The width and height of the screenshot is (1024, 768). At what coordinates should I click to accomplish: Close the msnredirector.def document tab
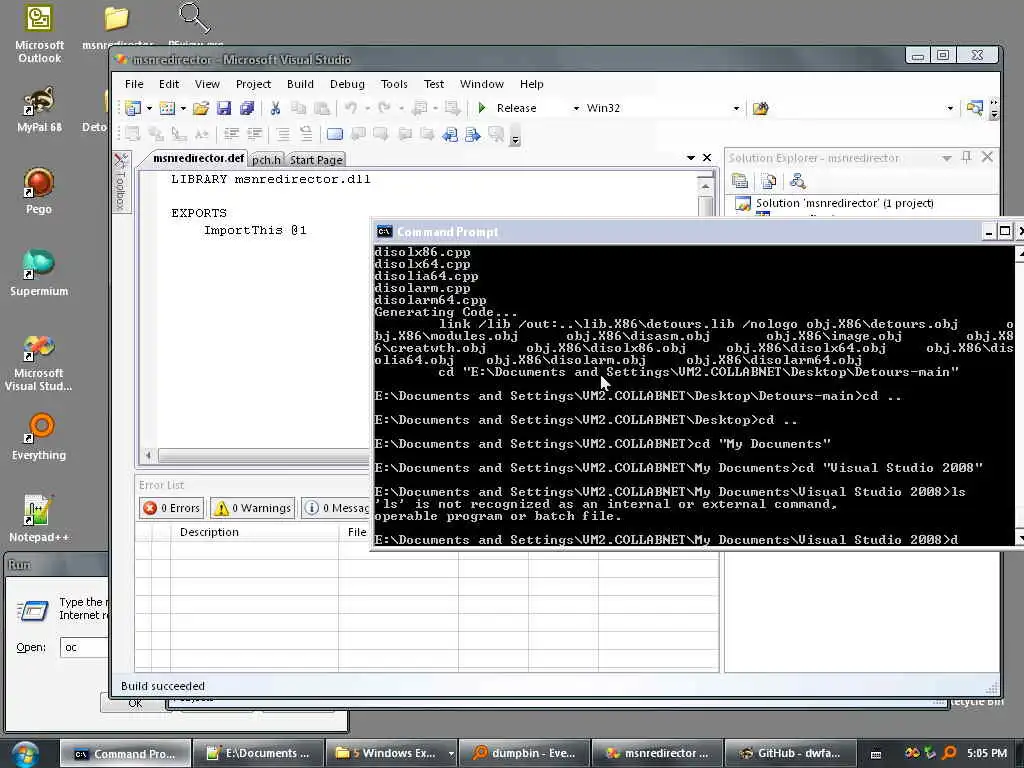pyautogui.click(x=707, y=157)
